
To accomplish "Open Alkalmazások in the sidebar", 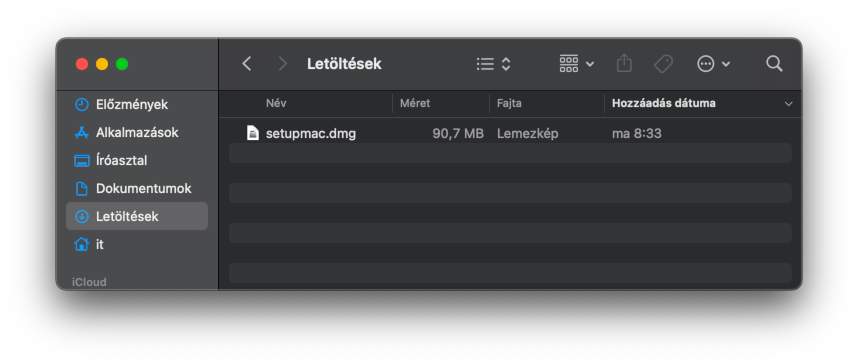I will (x=137, y=132).
